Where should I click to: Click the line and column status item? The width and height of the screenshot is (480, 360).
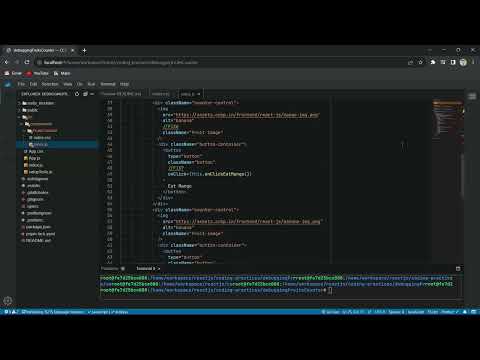pos(353,312)
